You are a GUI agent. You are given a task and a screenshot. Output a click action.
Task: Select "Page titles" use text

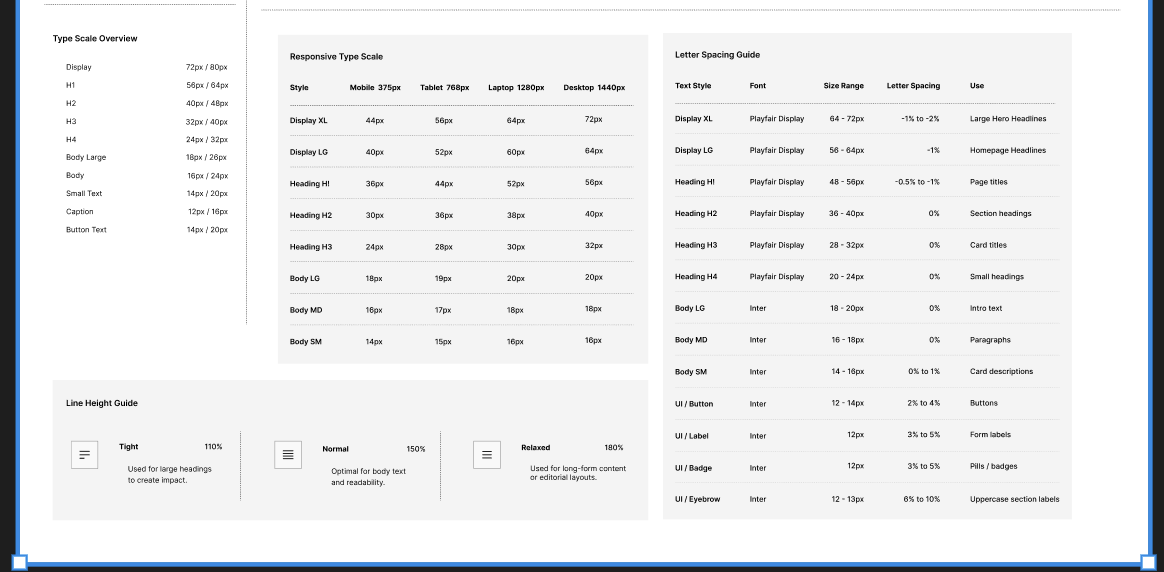[989, 182]
